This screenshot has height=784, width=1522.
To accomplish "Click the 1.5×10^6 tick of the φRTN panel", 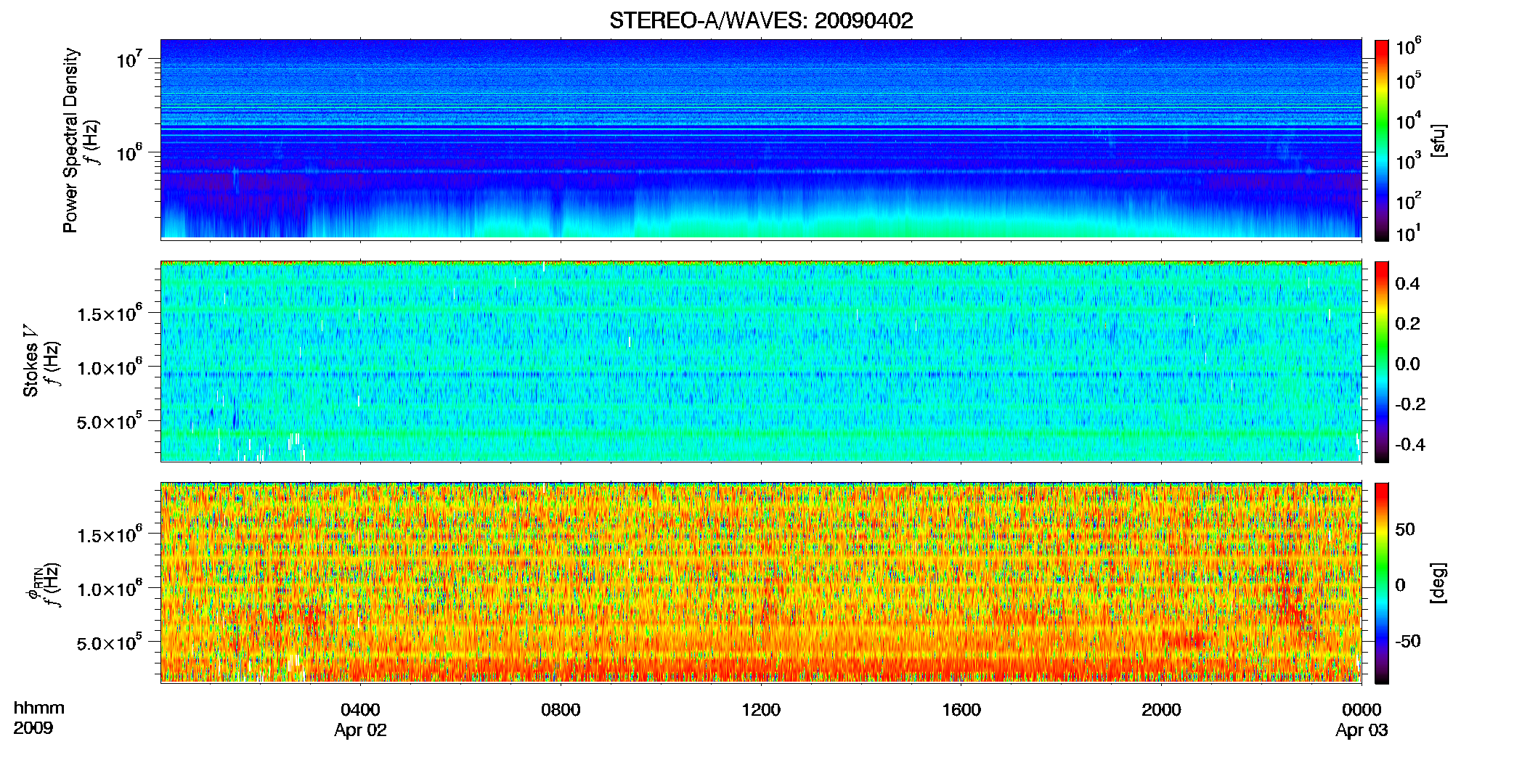I will [110, 535].
